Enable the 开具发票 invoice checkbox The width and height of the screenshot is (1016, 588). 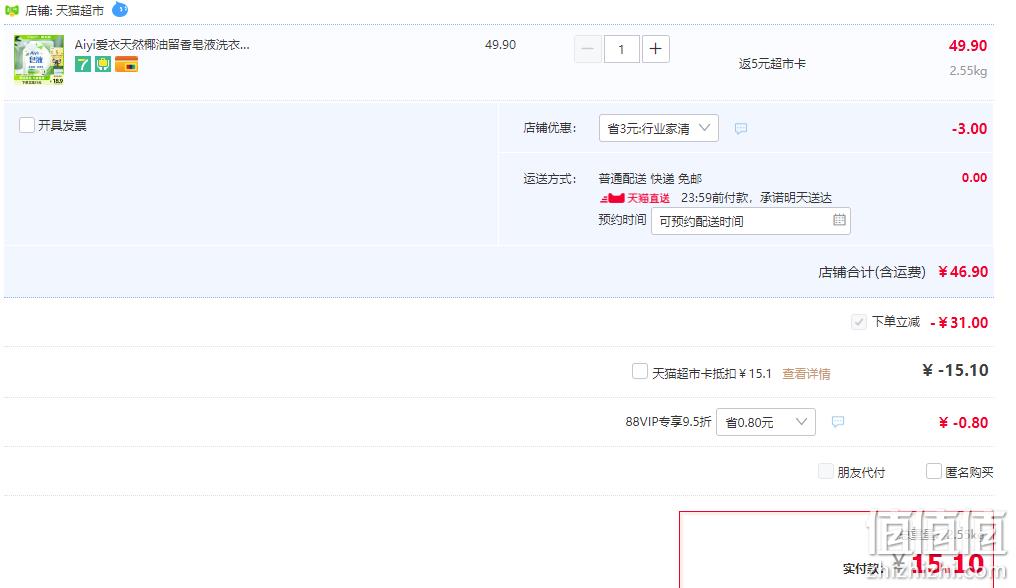tap(27, 125)
